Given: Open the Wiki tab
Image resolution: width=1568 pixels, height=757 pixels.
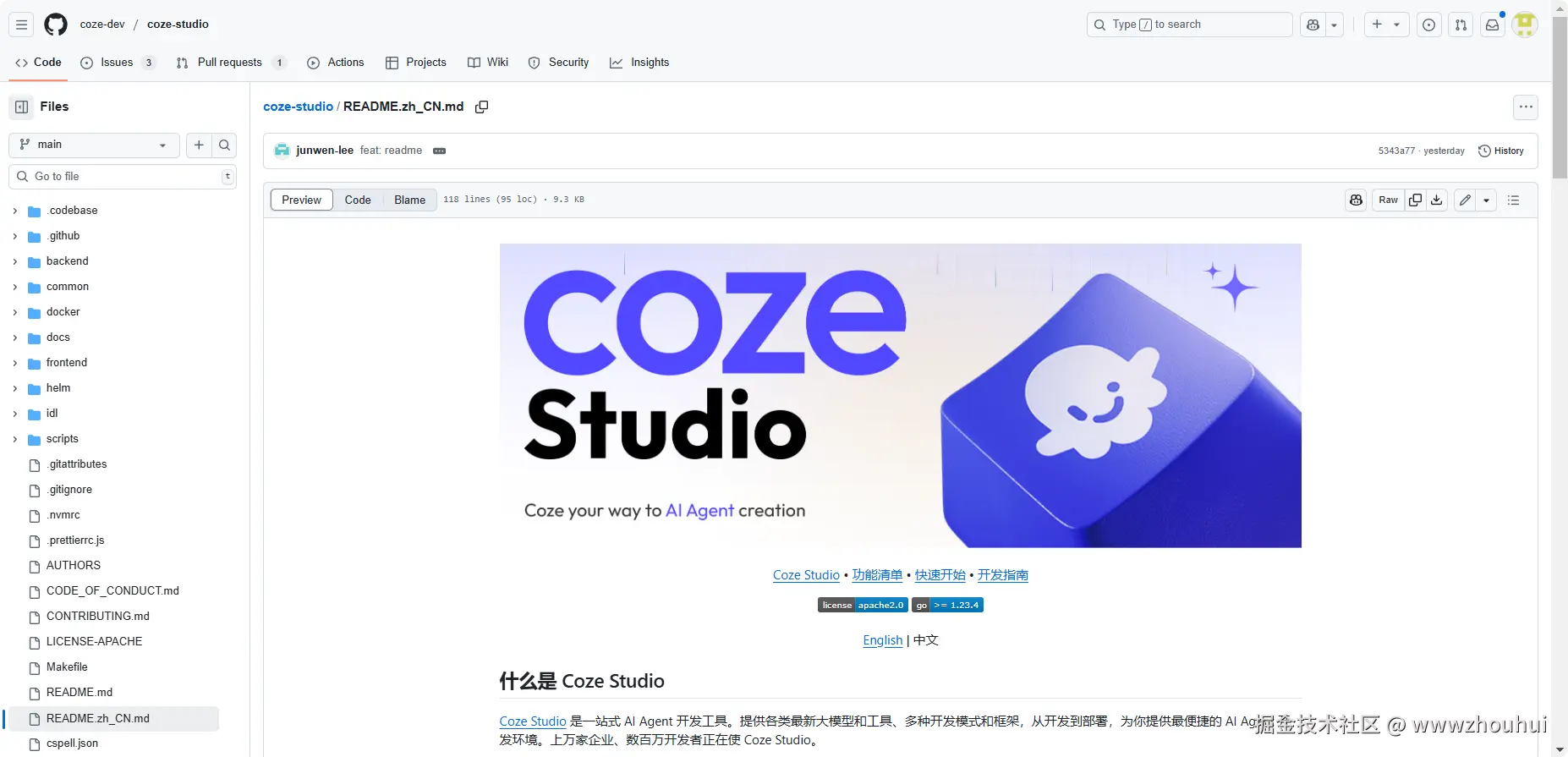Looking at the screenshot, I should [x=488, y=63].
